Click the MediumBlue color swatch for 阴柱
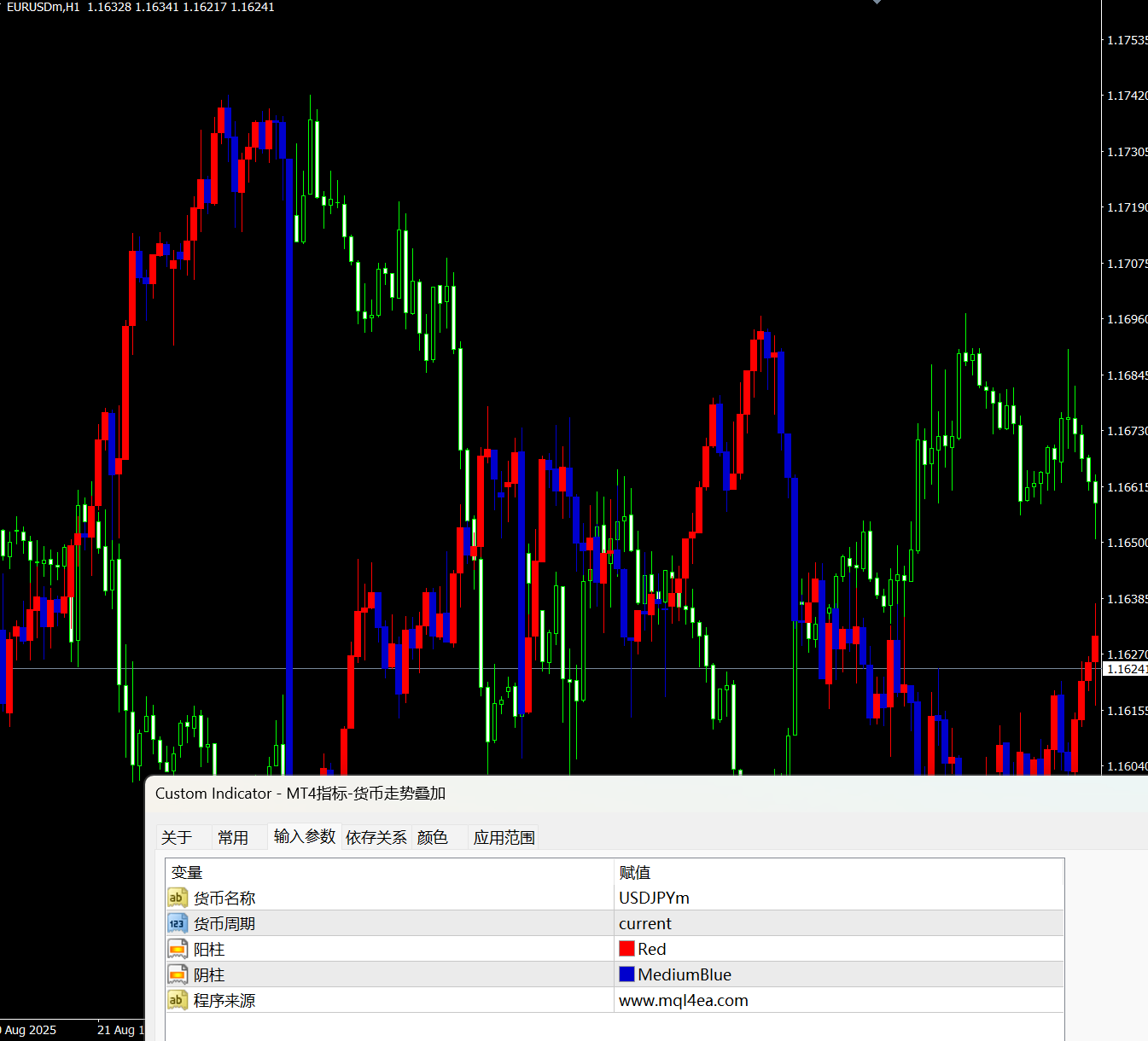 (627, 974)
